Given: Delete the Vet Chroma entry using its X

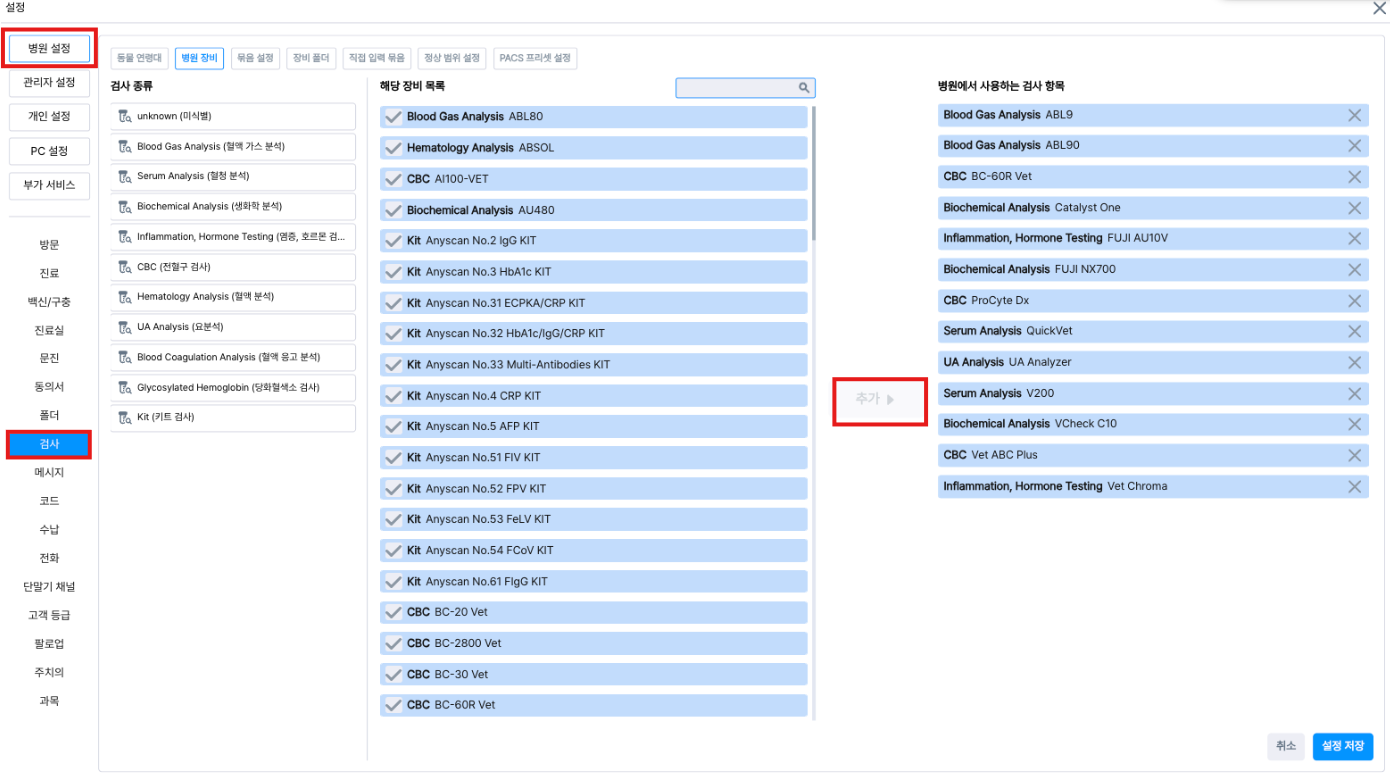Looking at the screenshot, I should [x=1355, y=487].
